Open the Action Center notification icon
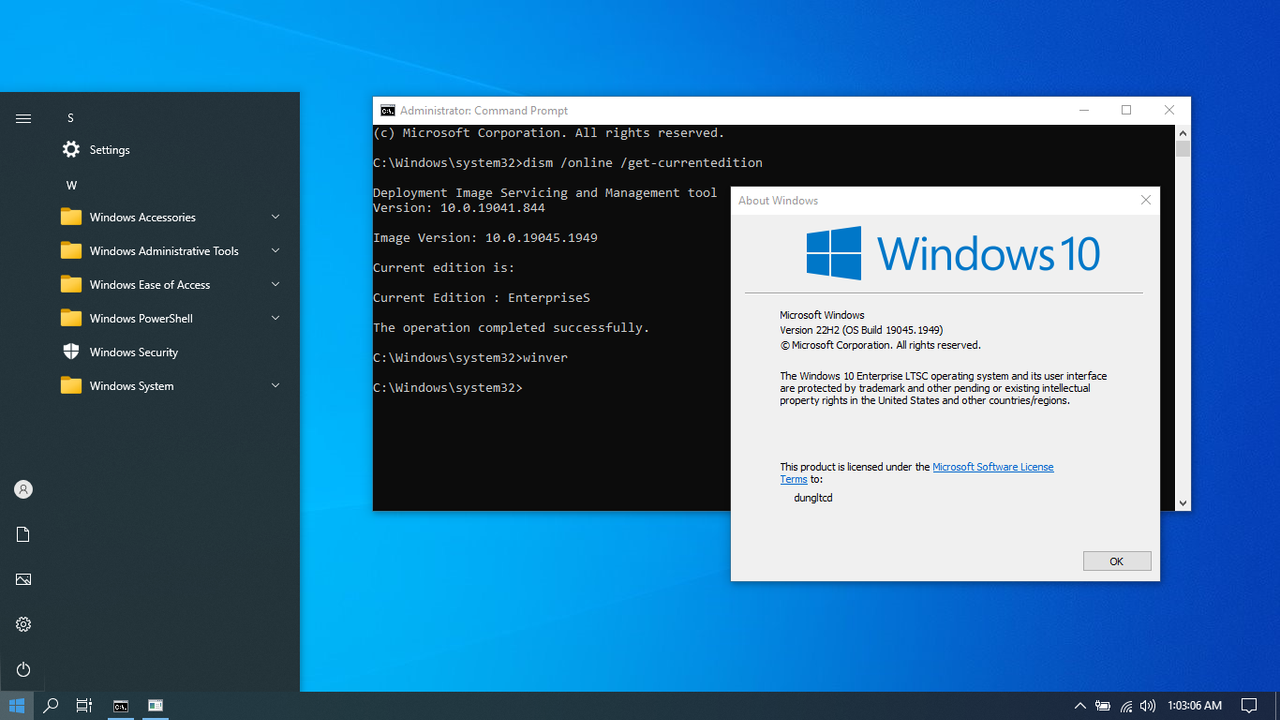 (1249, 706)
